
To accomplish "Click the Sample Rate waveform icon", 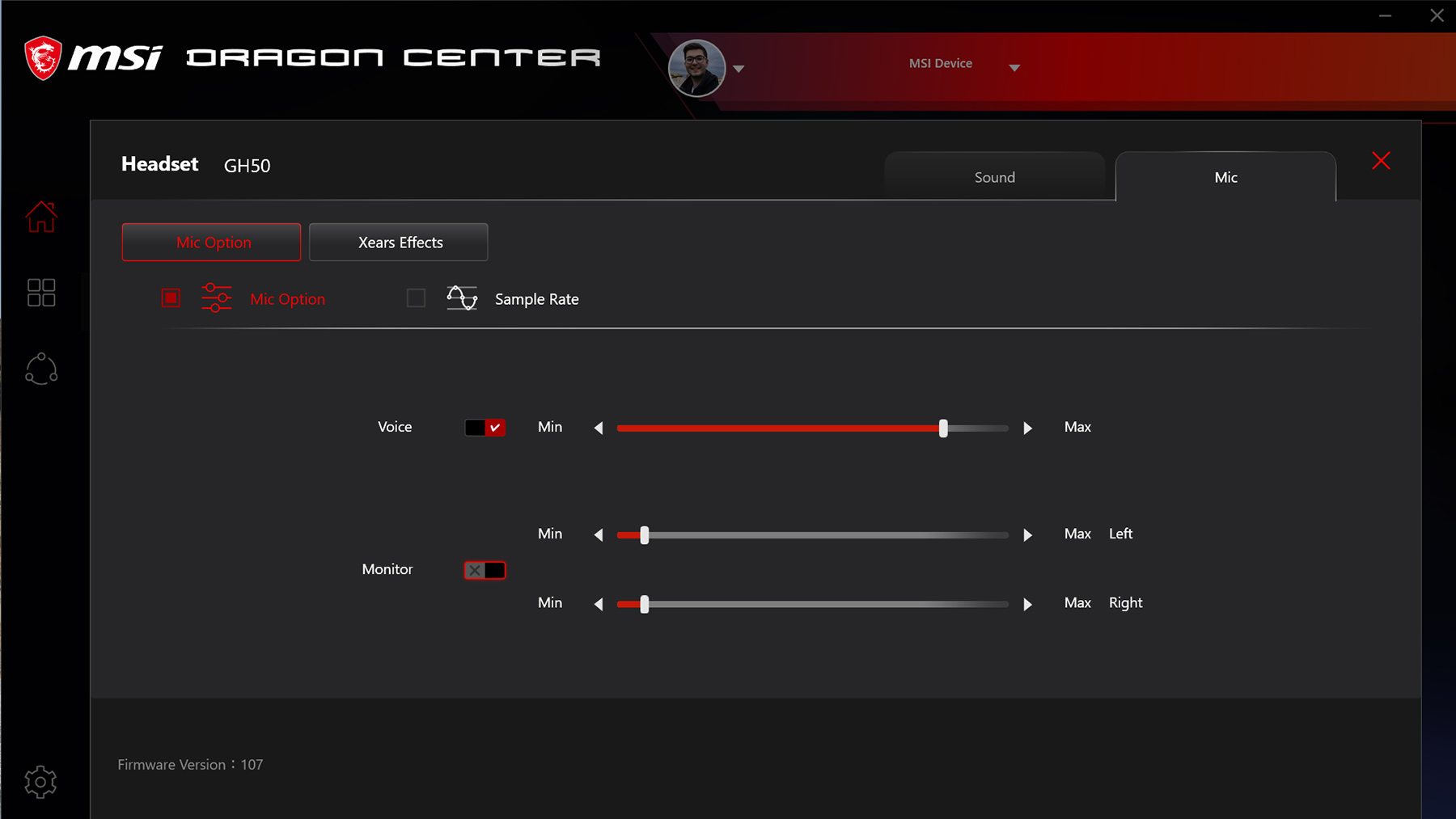I will tap(462, 298).
